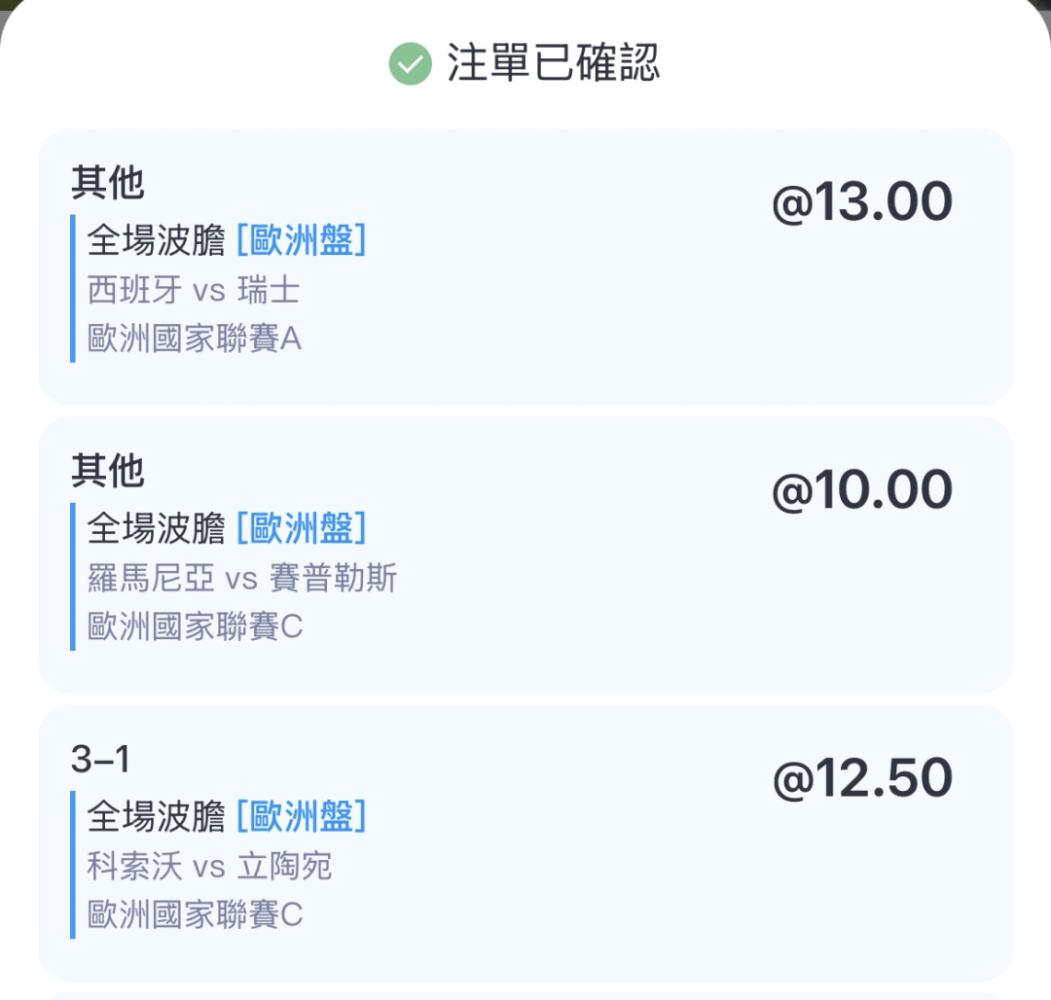The height and width of the screenshot is (1000, 1051).
Task: Click the @12.50 odds value
Action: 862,777
